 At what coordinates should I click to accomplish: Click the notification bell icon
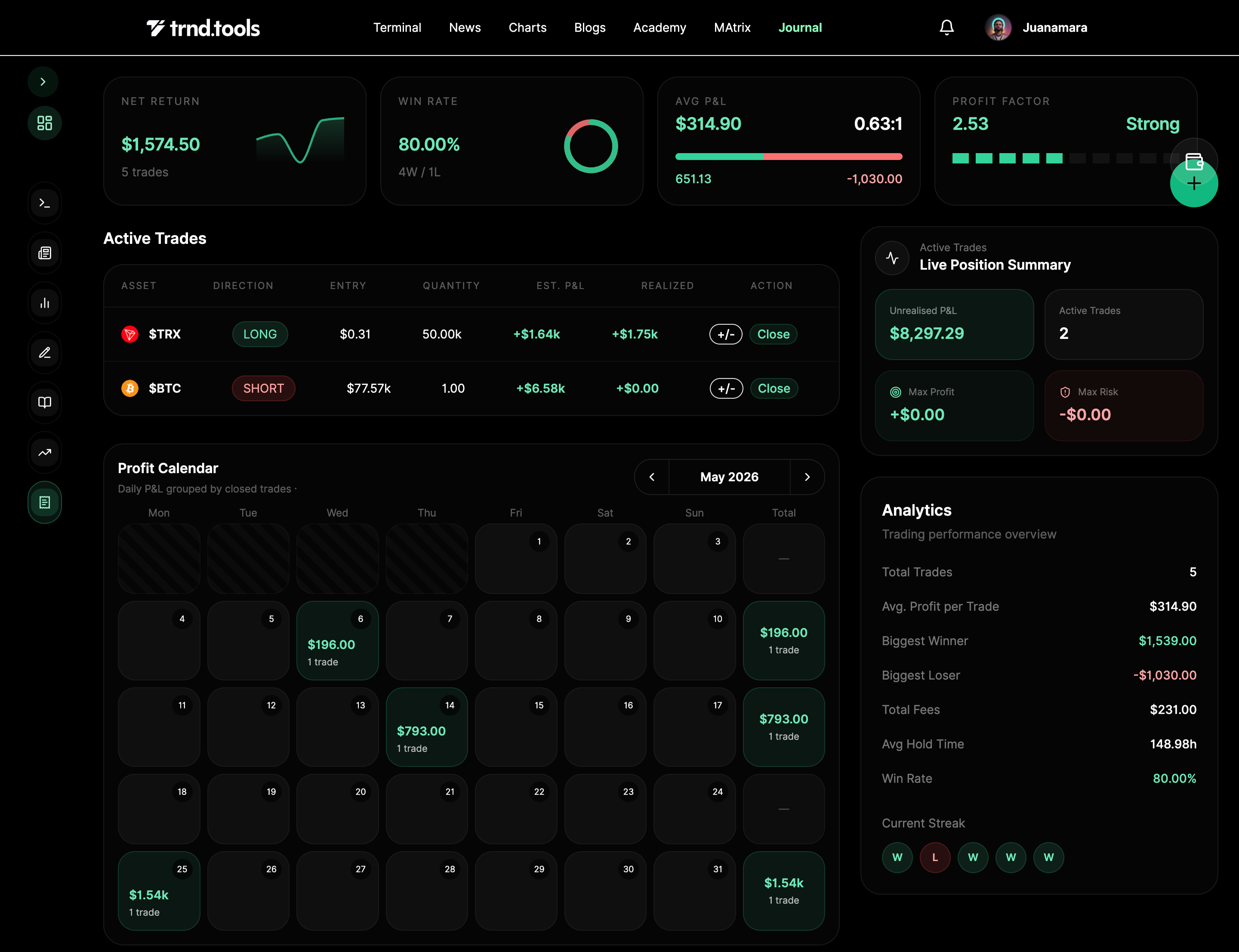pyautogui.click(x=946, y=27)
